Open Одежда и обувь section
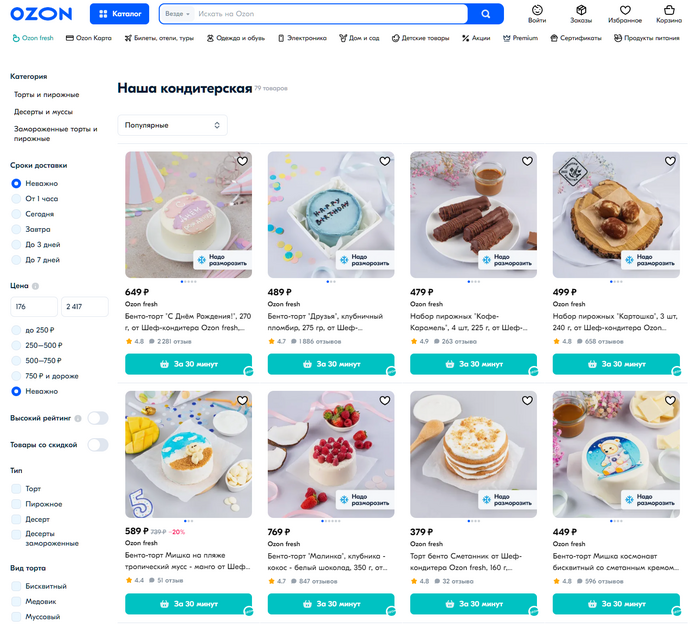700x624 pixels. (236, 38)
